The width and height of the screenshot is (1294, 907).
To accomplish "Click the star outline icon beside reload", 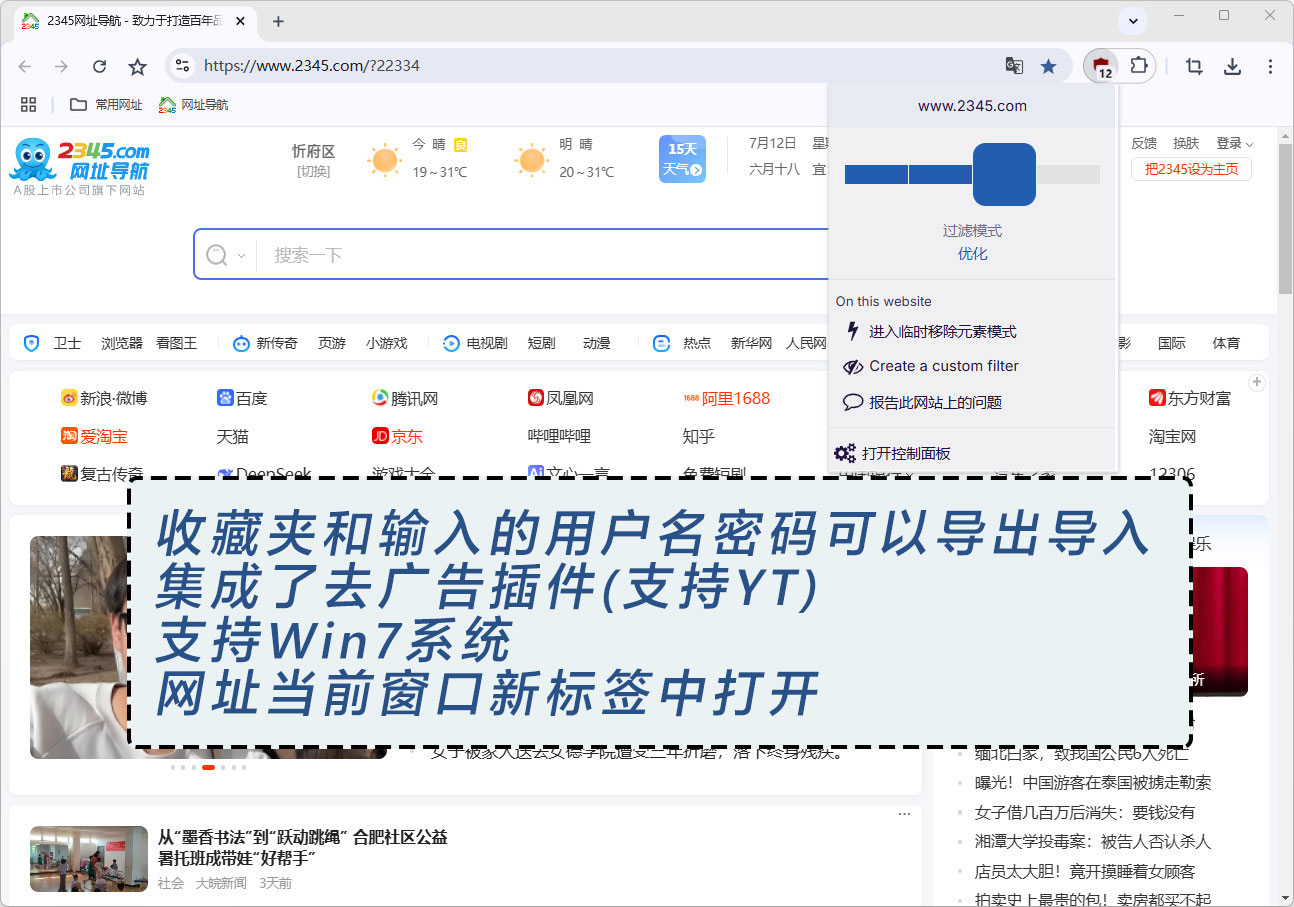I will [138, 66].
